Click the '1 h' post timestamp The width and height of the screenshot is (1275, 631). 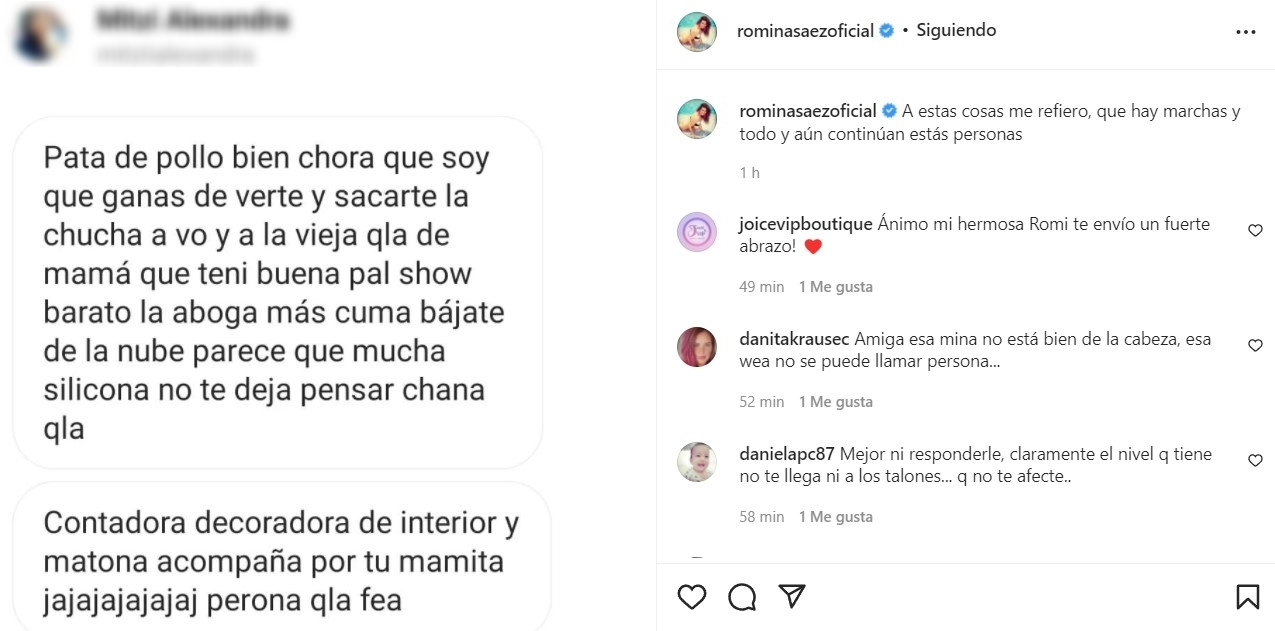coord(750,173)
